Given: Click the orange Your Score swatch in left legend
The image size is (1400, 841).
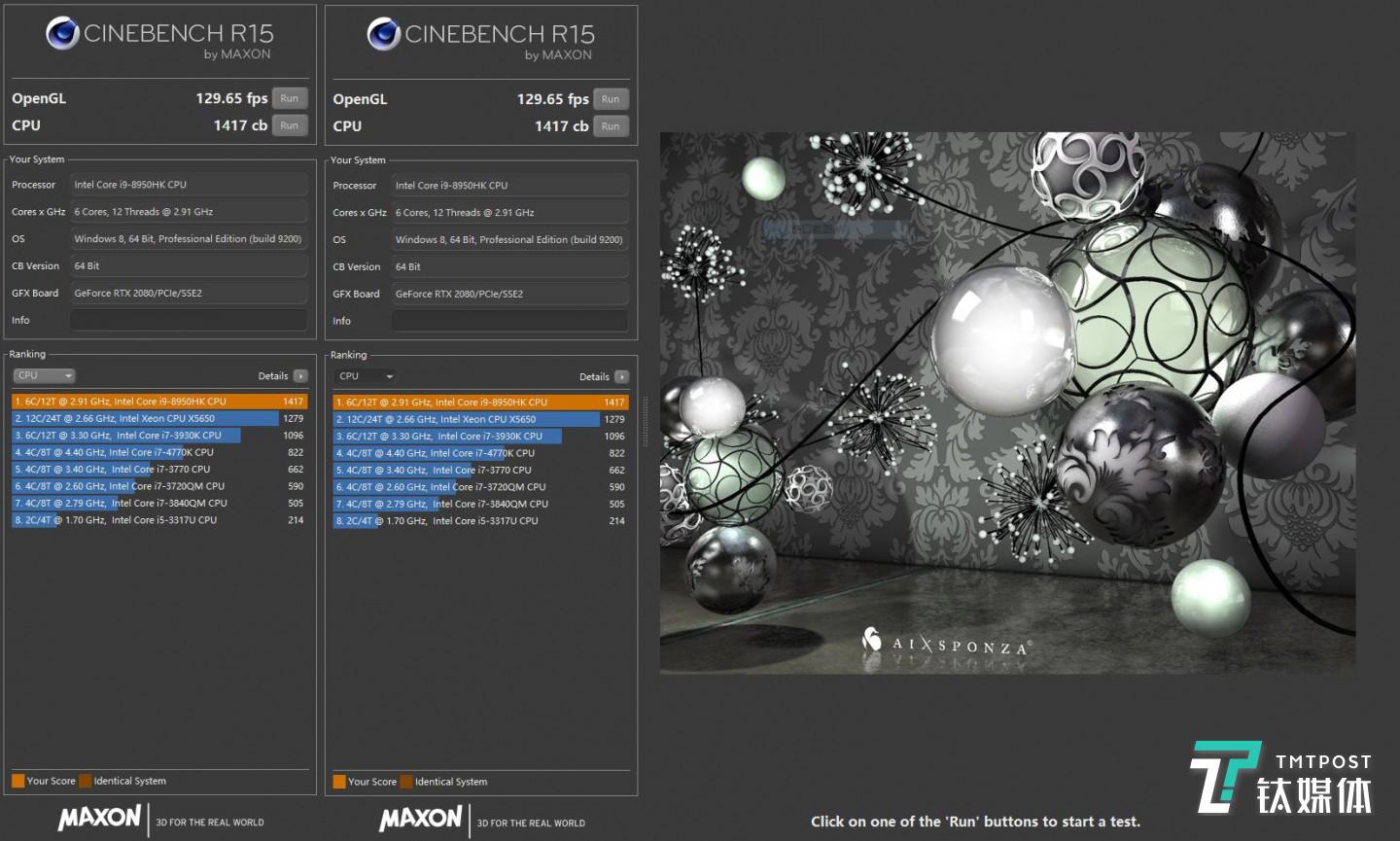Looking at the screenshot, I should (x=17, y=781).
